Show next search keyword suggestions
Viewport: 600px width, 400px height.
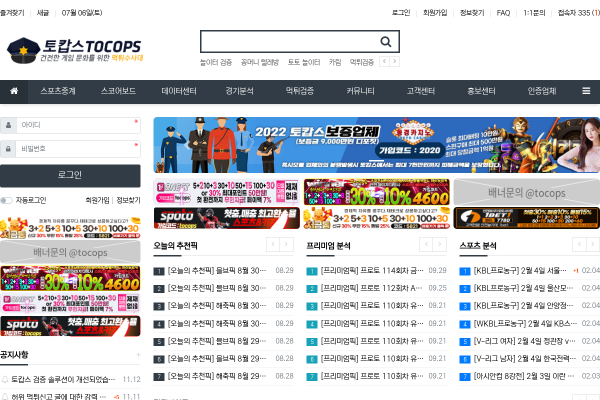tap(395, 62)
